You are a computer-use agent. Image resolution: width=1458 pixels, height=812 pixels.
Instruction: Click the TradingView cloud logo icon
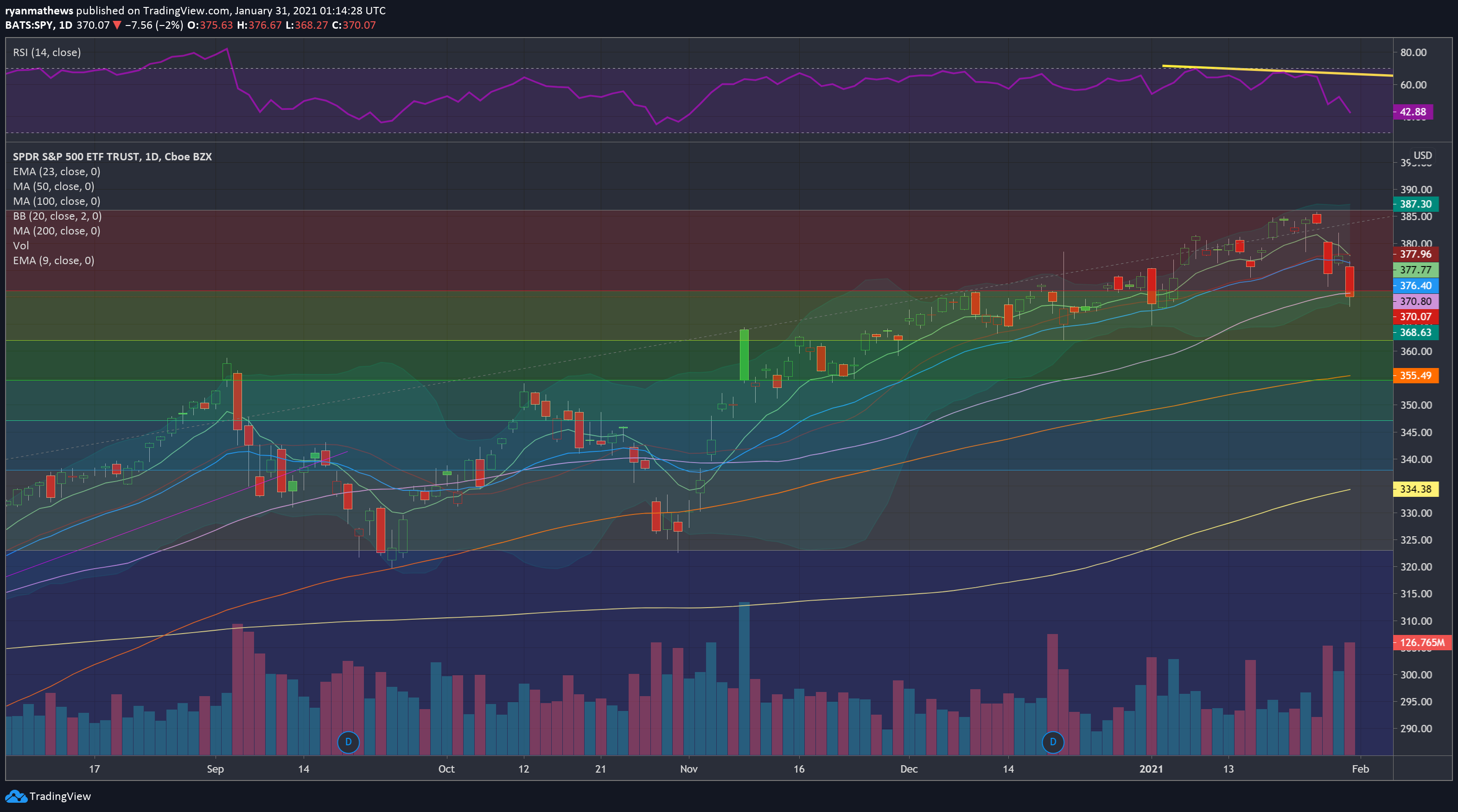16,796
